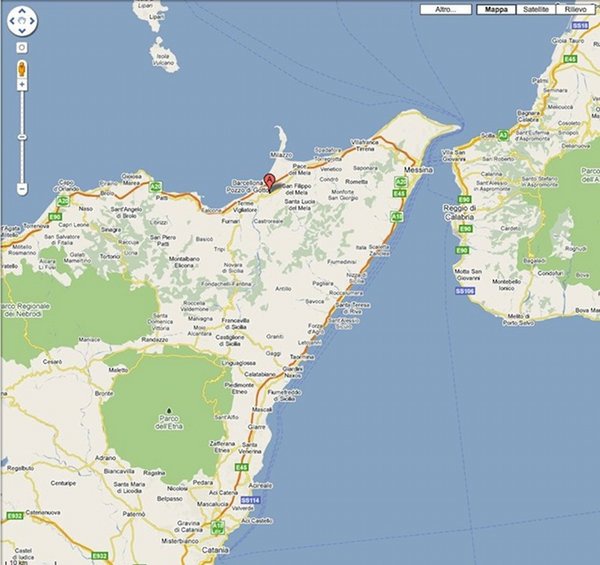
Task: Click the A20 highway shield near Patti
Action: pyautogui.click(x=155, y=187)
